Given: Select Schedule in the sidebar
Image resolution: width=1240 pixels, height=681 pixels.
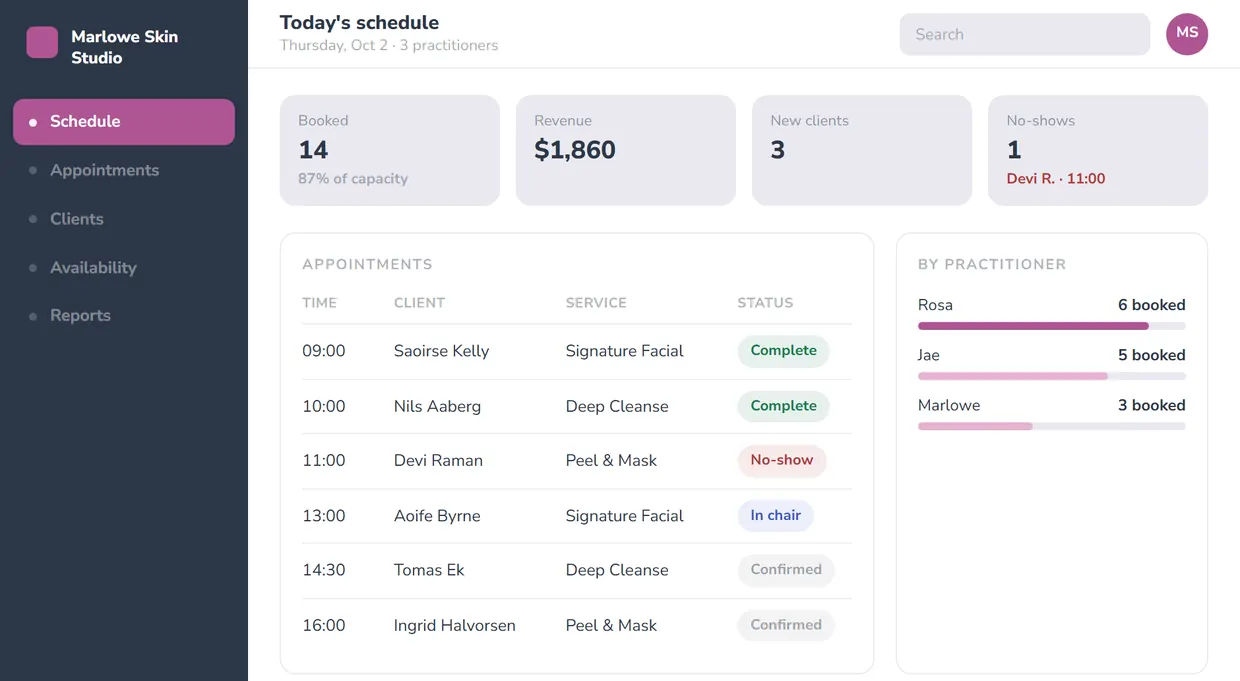Looking at the screenshot, I should coord(124,122).
